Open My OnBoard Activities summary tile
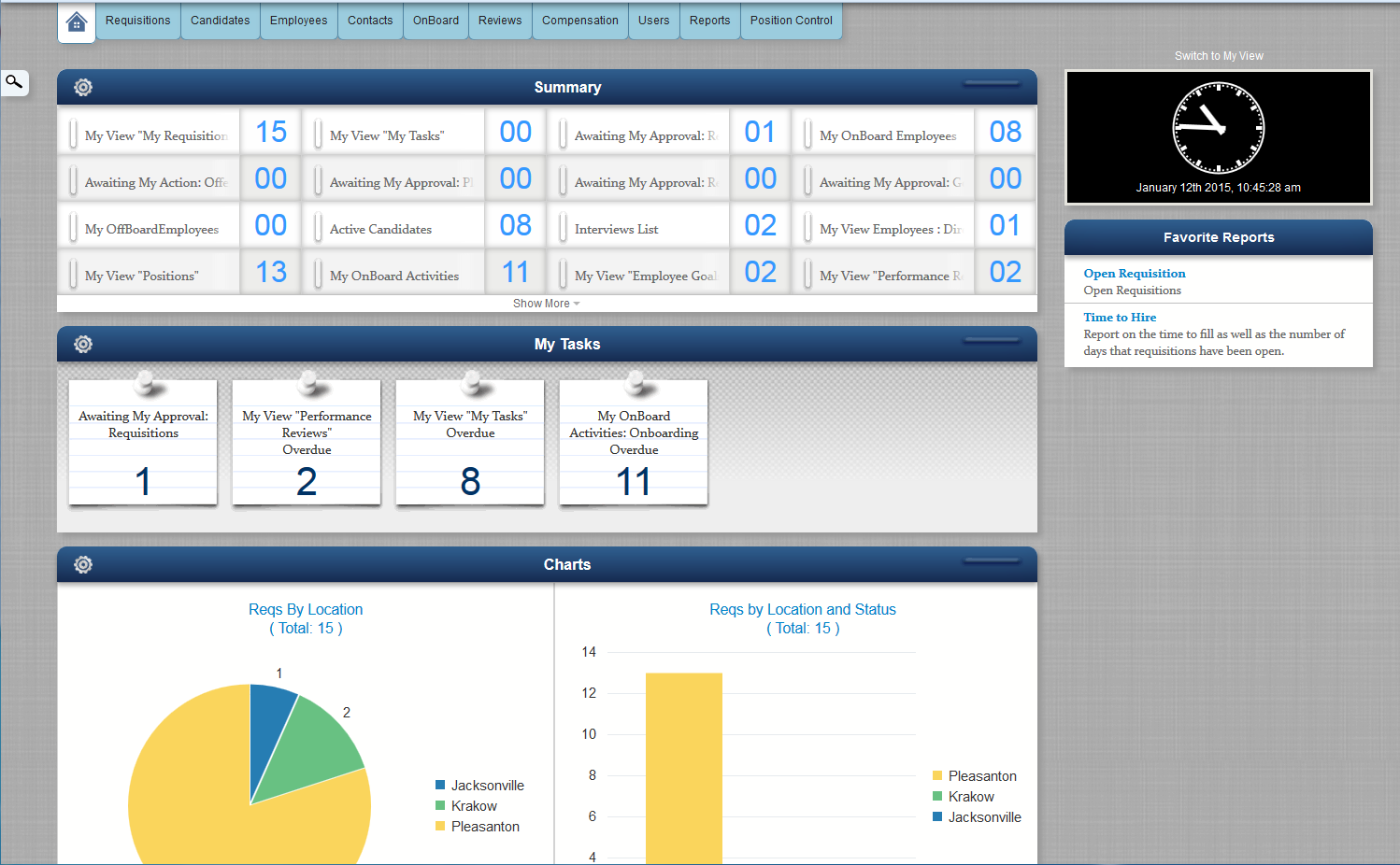 tap(424, 272)
